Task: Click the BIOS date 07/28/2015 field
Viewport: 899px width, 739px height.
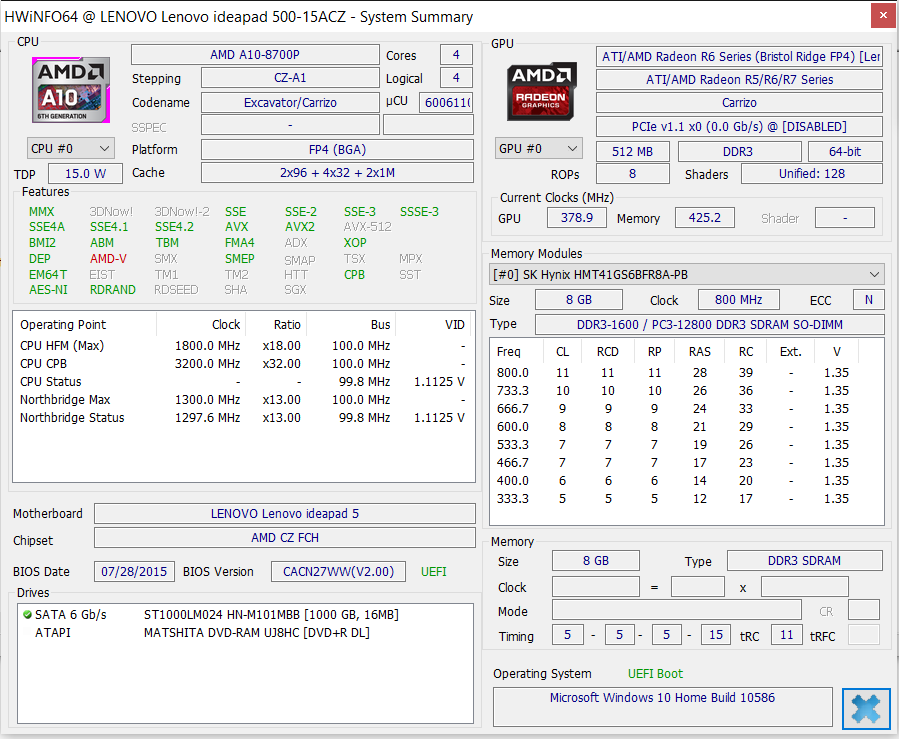Action: click(134, 572)
